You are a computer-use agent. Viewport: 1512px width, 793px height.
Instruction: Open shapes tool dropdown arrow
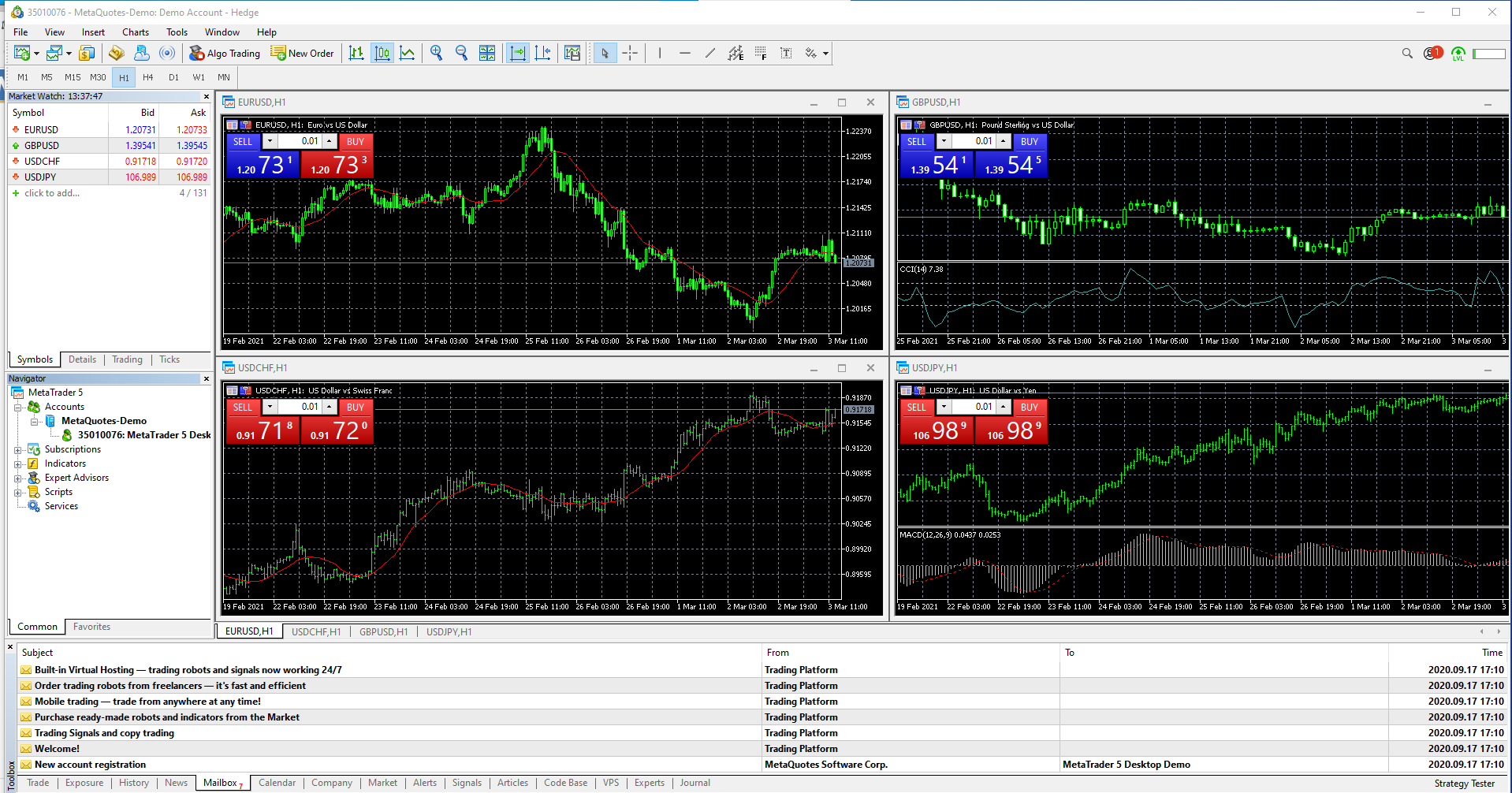[x=825, y=54]
